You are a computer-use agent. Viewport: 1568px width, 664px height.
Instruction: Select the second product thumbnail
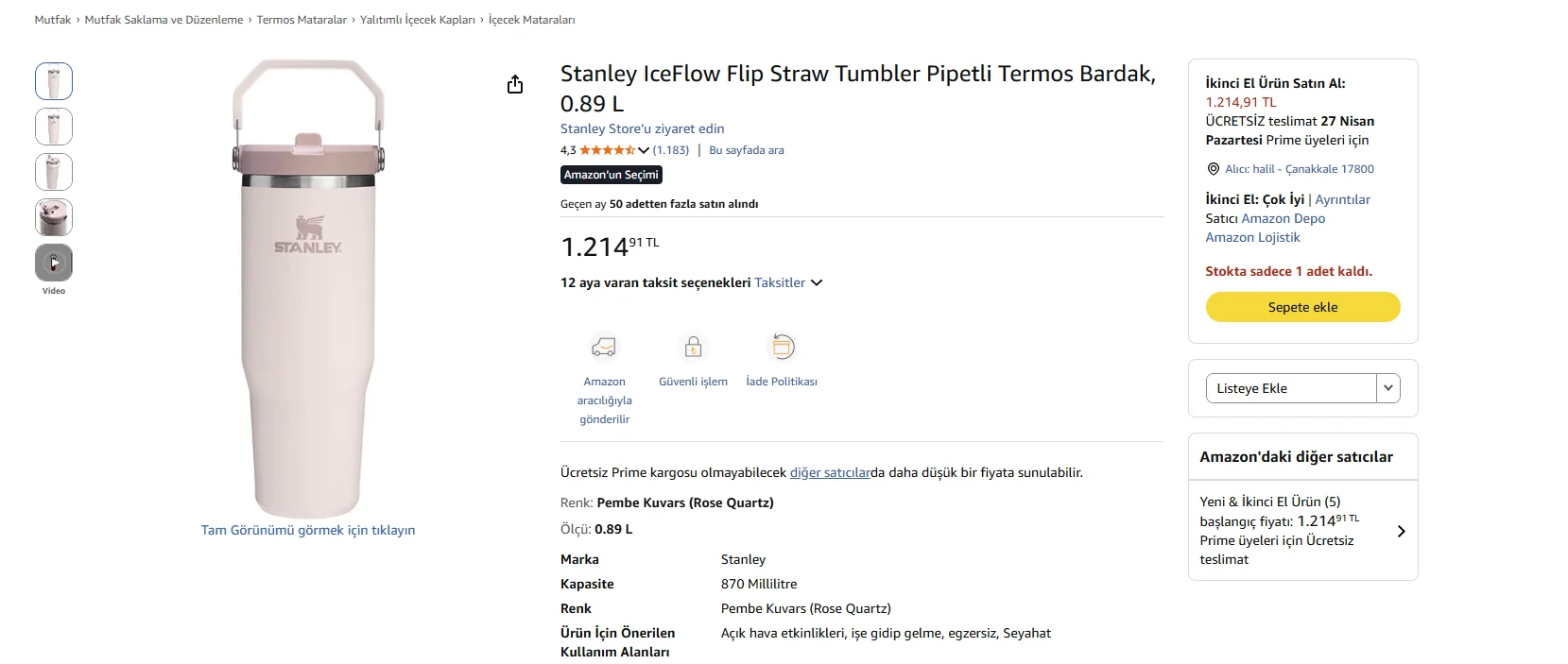point(54,127)
